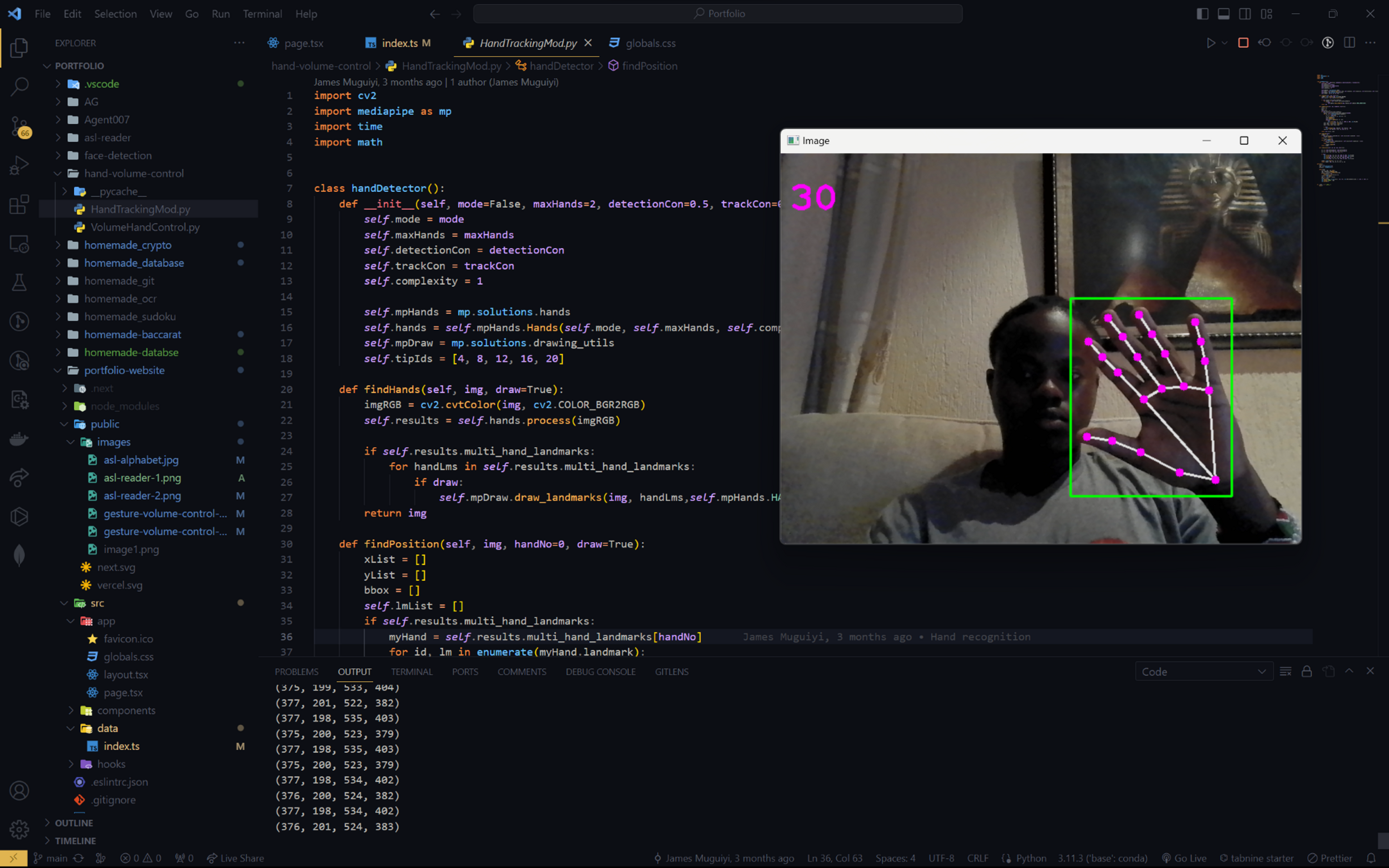
Task: Open the Explorer view in the activity bar
Action: 19,48
